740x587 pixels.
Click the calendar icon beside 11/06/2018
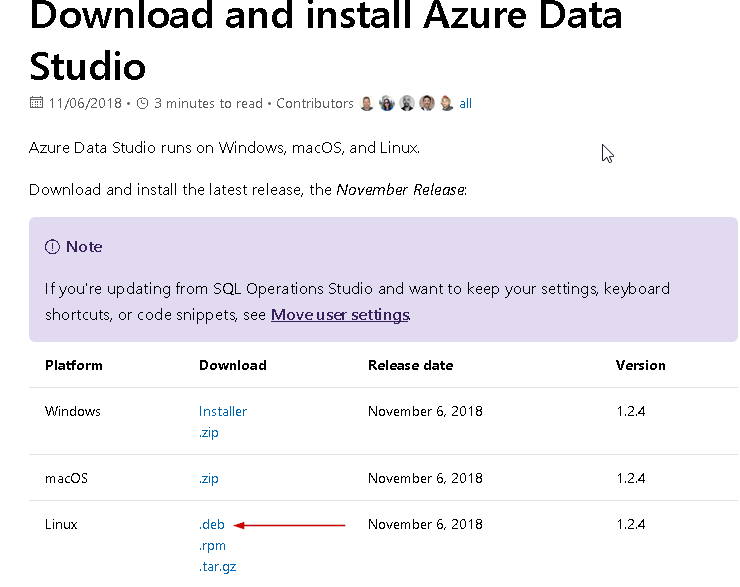point(37,103)
